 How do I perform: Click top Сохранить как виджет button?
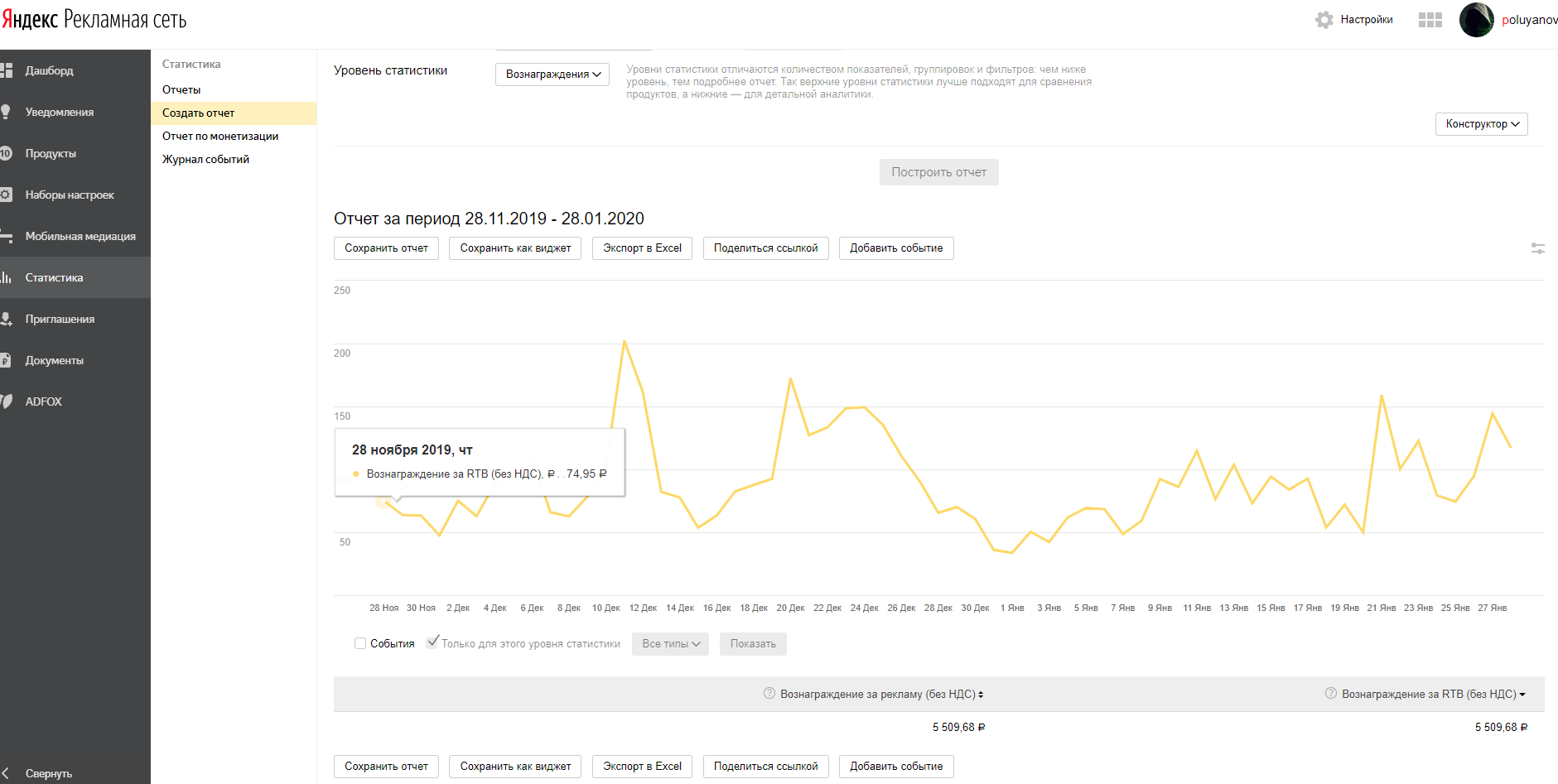coord(515,248)
